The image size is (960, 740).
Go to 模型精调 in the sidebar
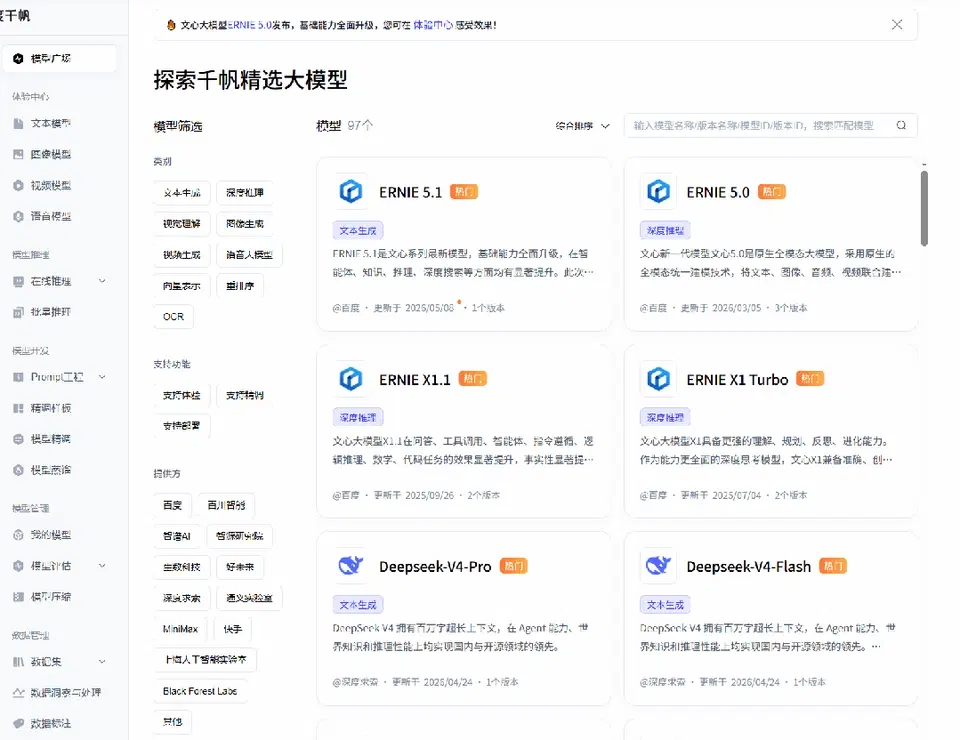click(x=50, y=439)
